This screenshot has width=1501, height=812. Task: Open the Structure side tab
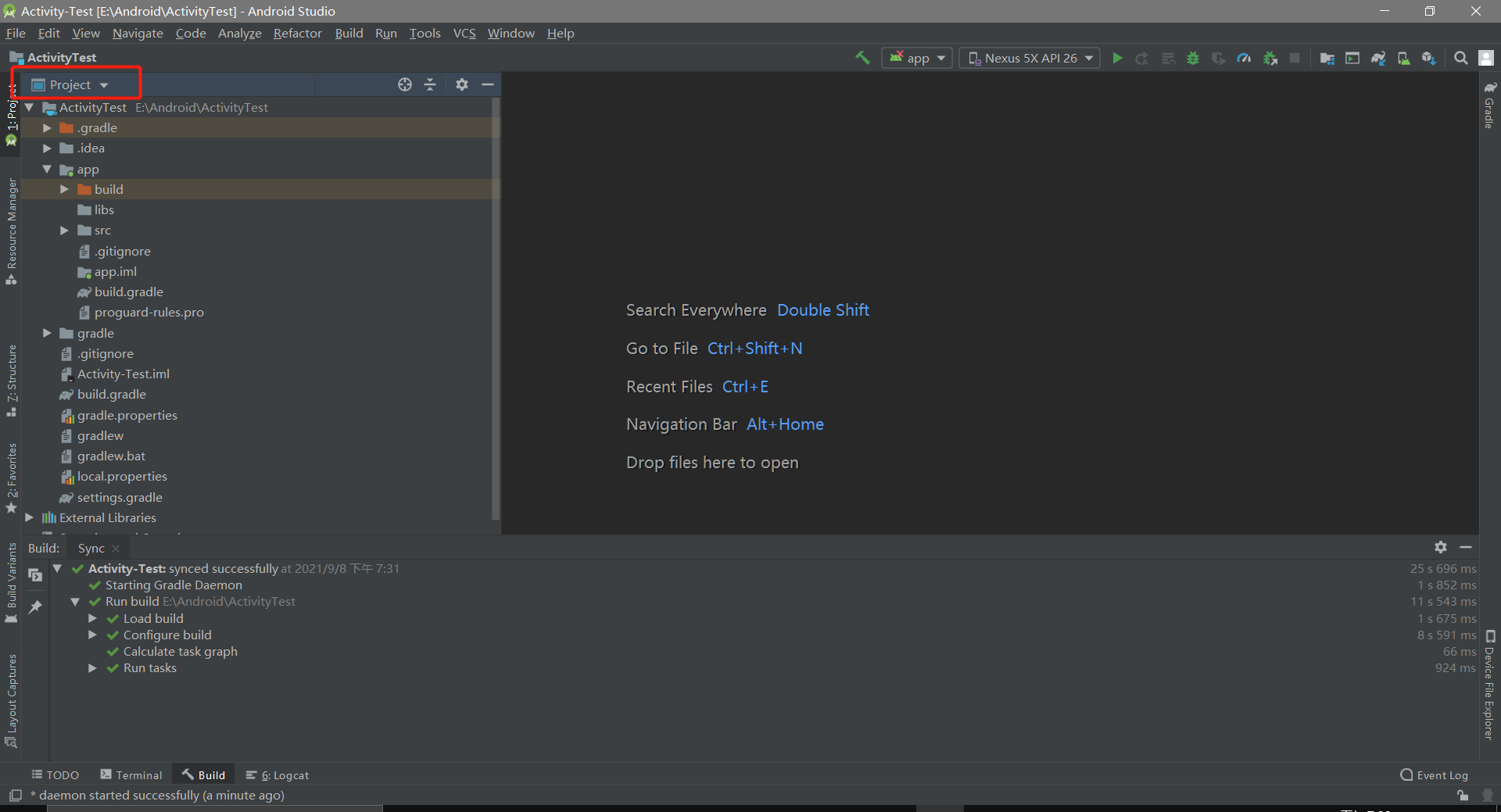11,381
